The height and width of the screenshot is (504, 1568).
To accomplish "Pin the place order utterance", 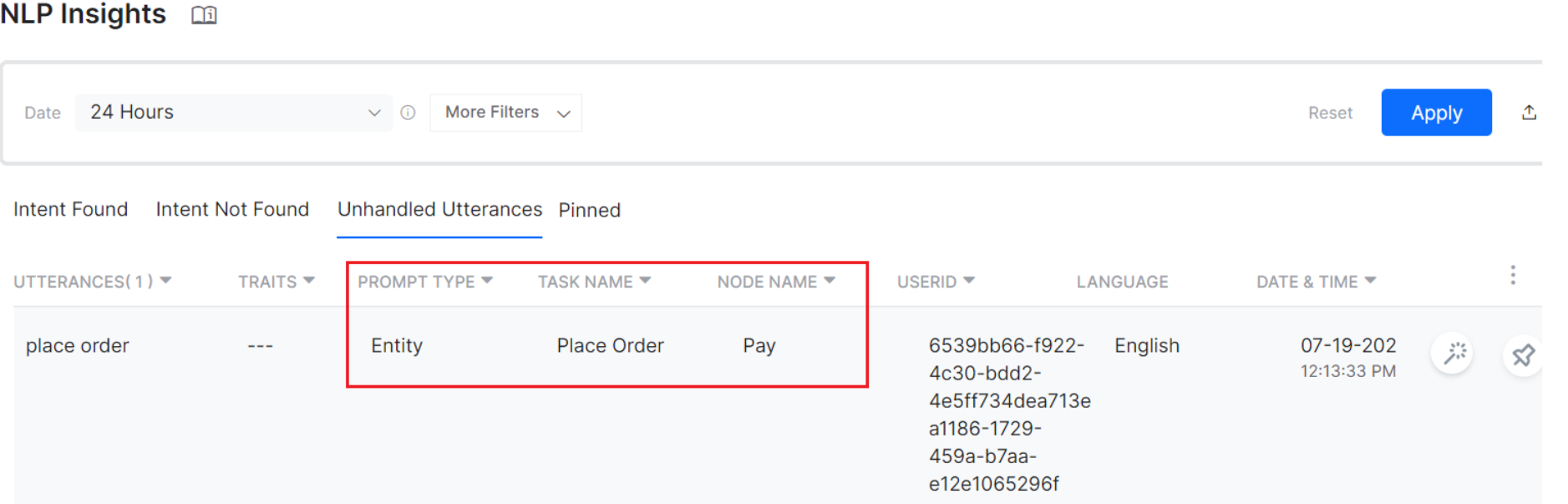I will (1522, 355).
